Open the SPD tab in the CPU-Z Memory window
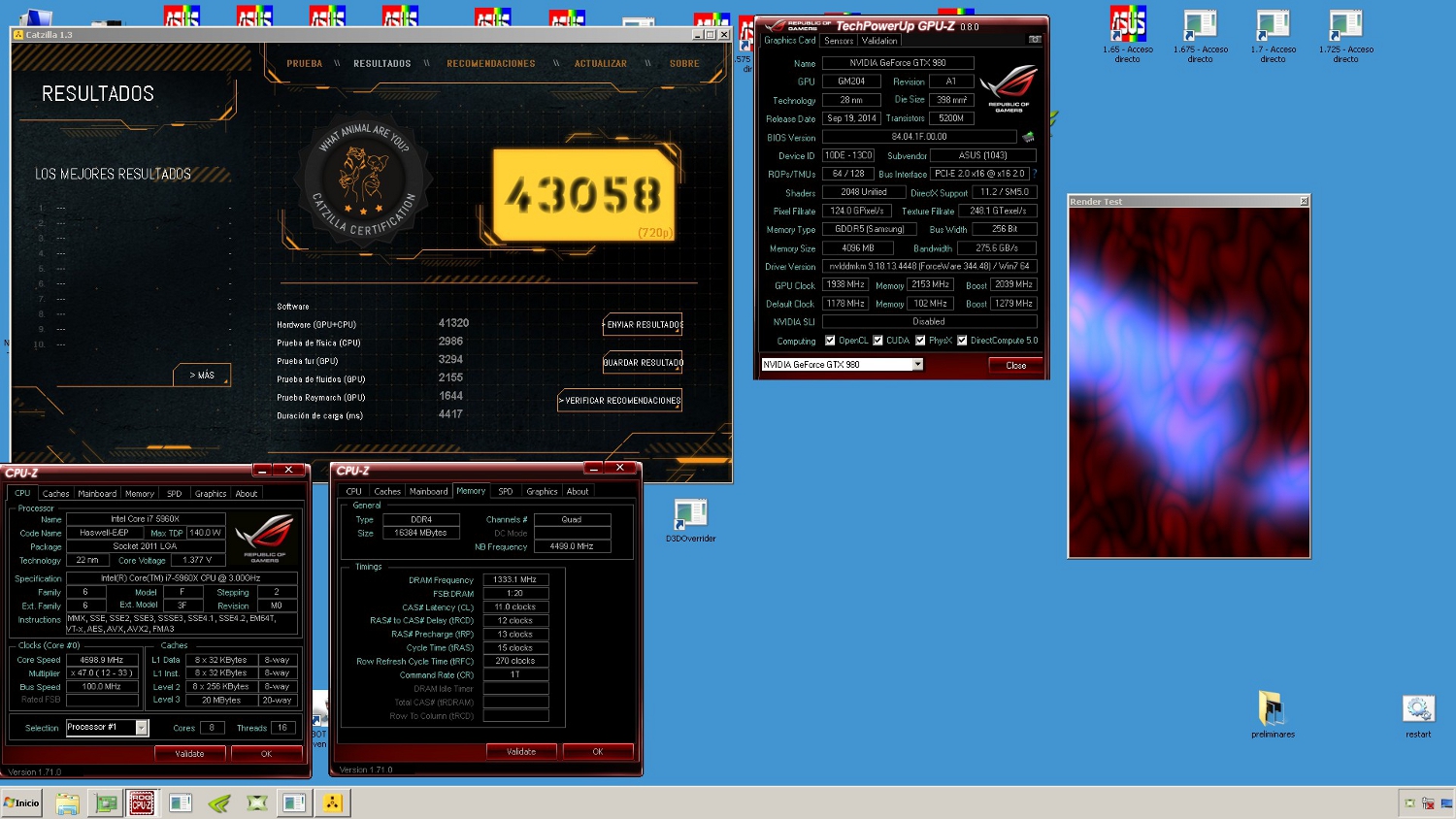The width and height of the screenshot is (1456, 819). [x=505, y=491]
